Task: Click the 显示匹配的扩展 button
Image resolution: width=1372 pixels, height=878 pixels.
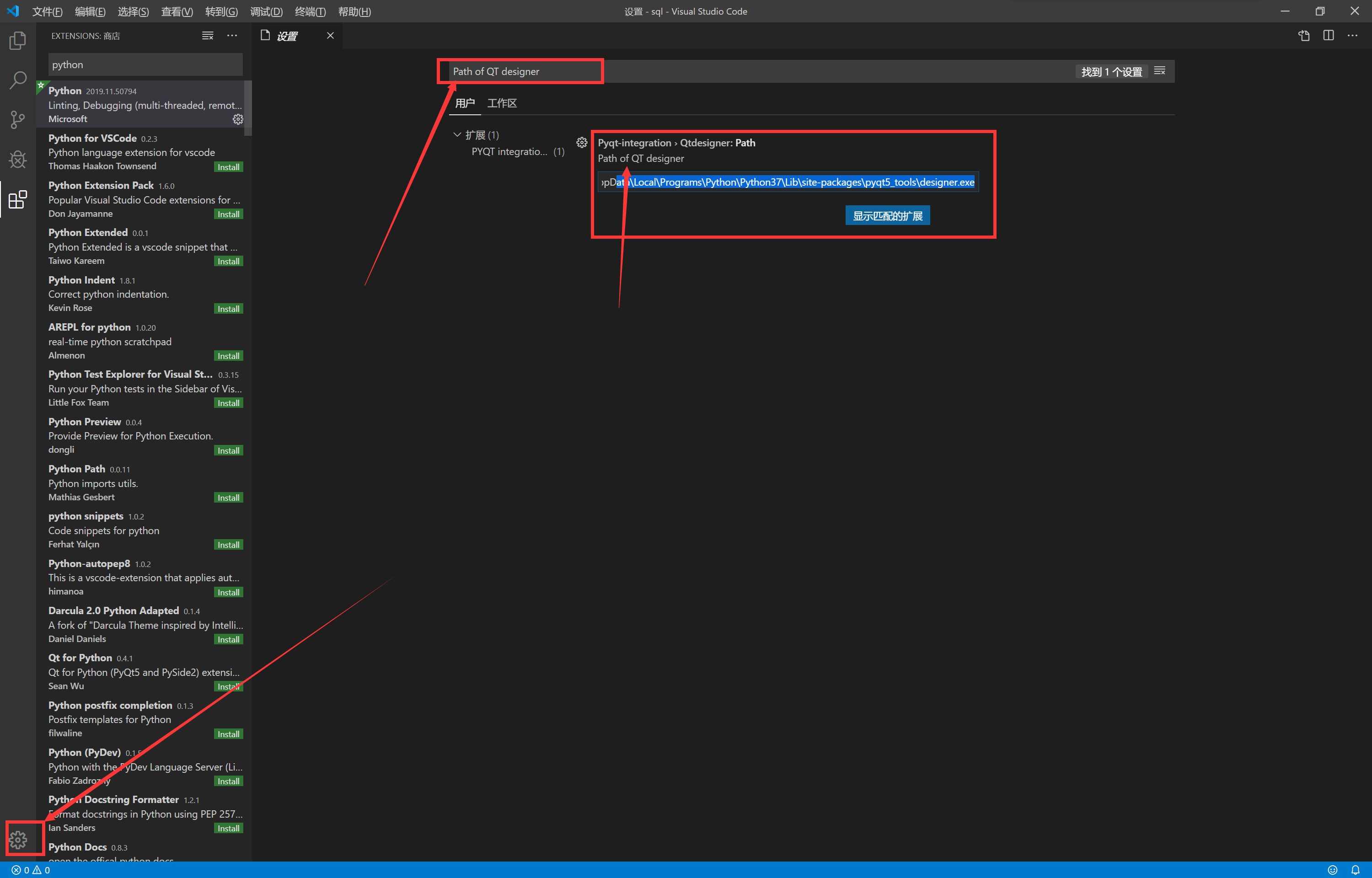Action: (x=887, y=215)
